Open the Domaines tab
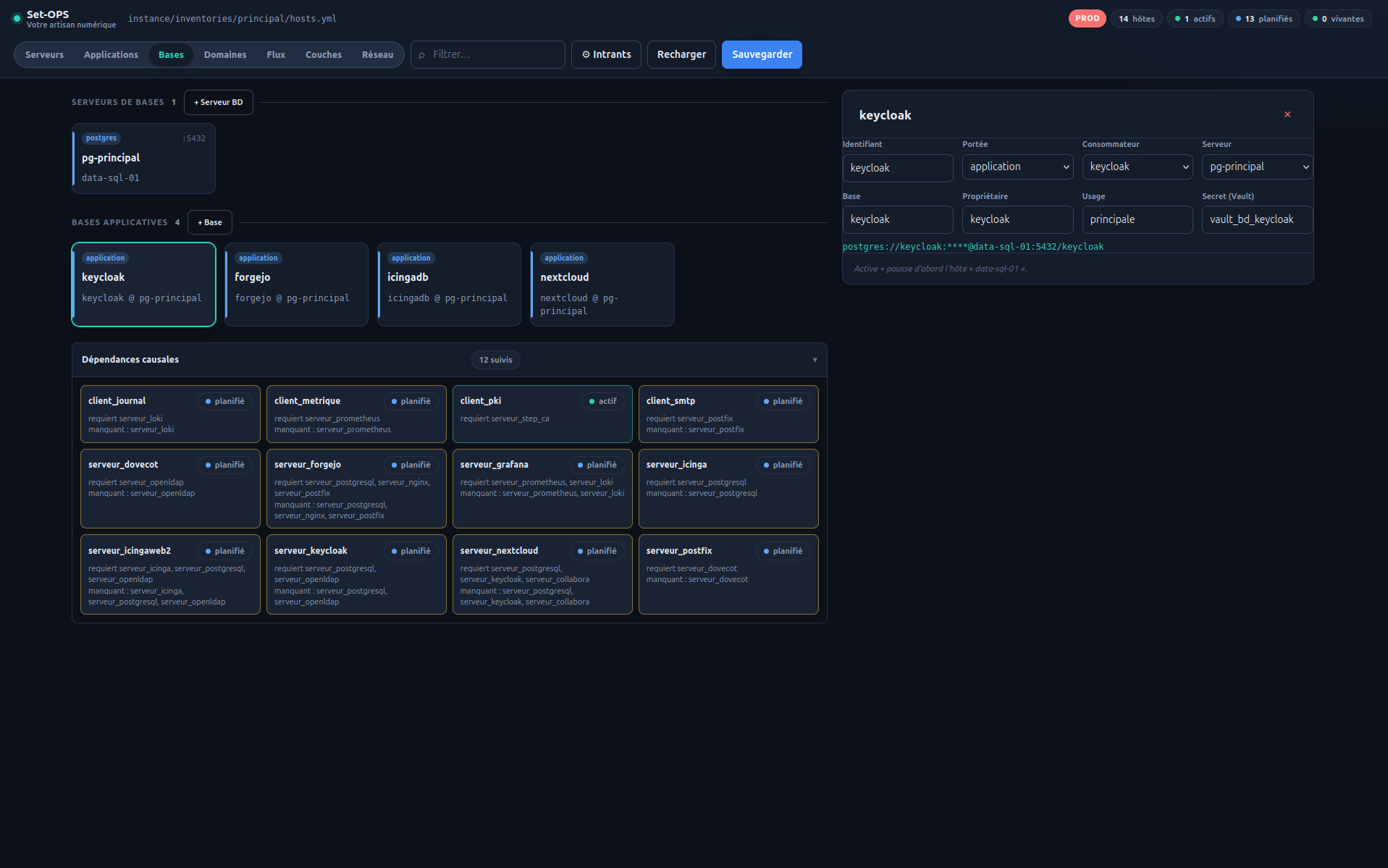This screenshot has width=1388, height=868. [225, 55]
